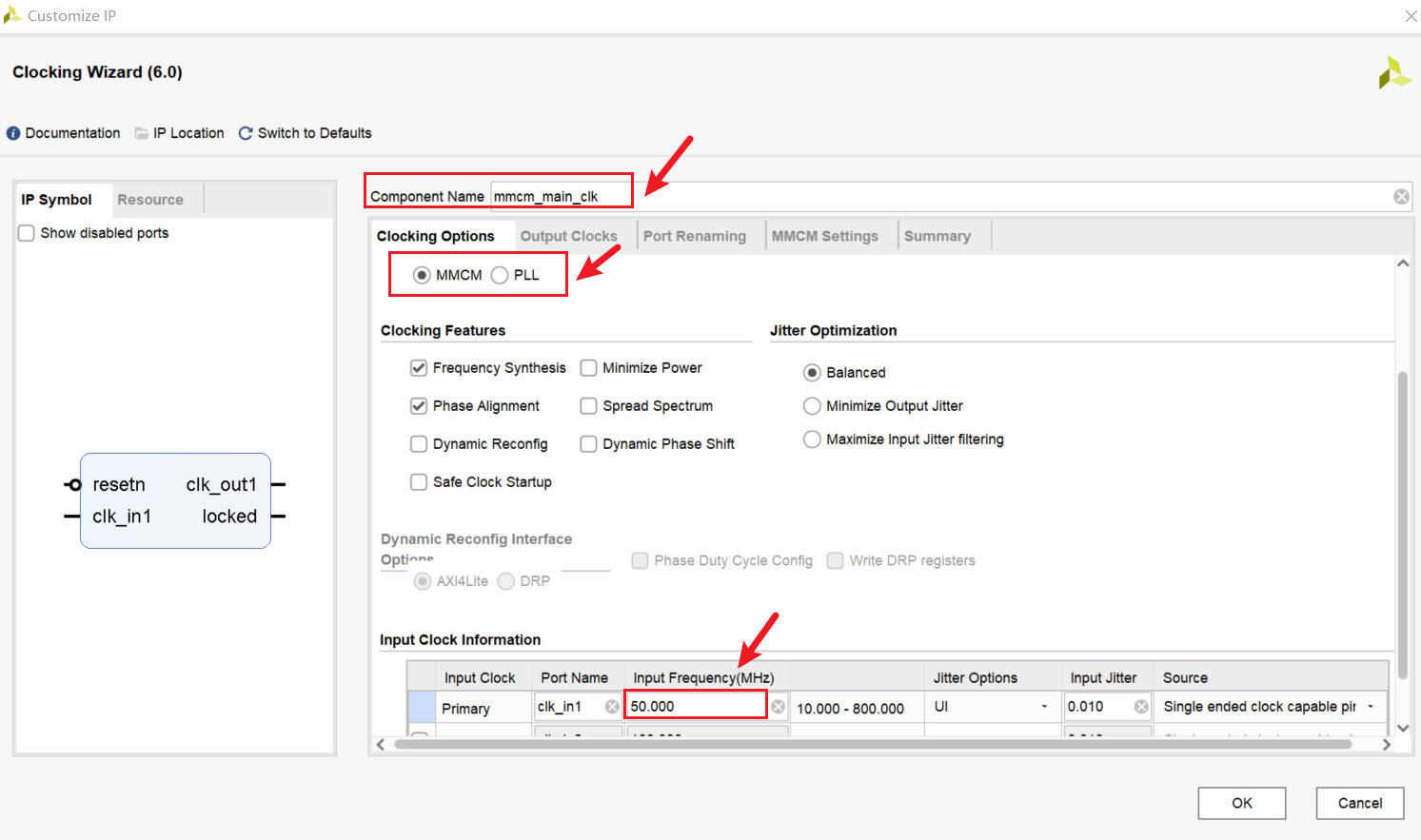This screenshot has height=840, width=1421.
Task: Click the Xilinx logo at top right
Action: coord(1394,73)
